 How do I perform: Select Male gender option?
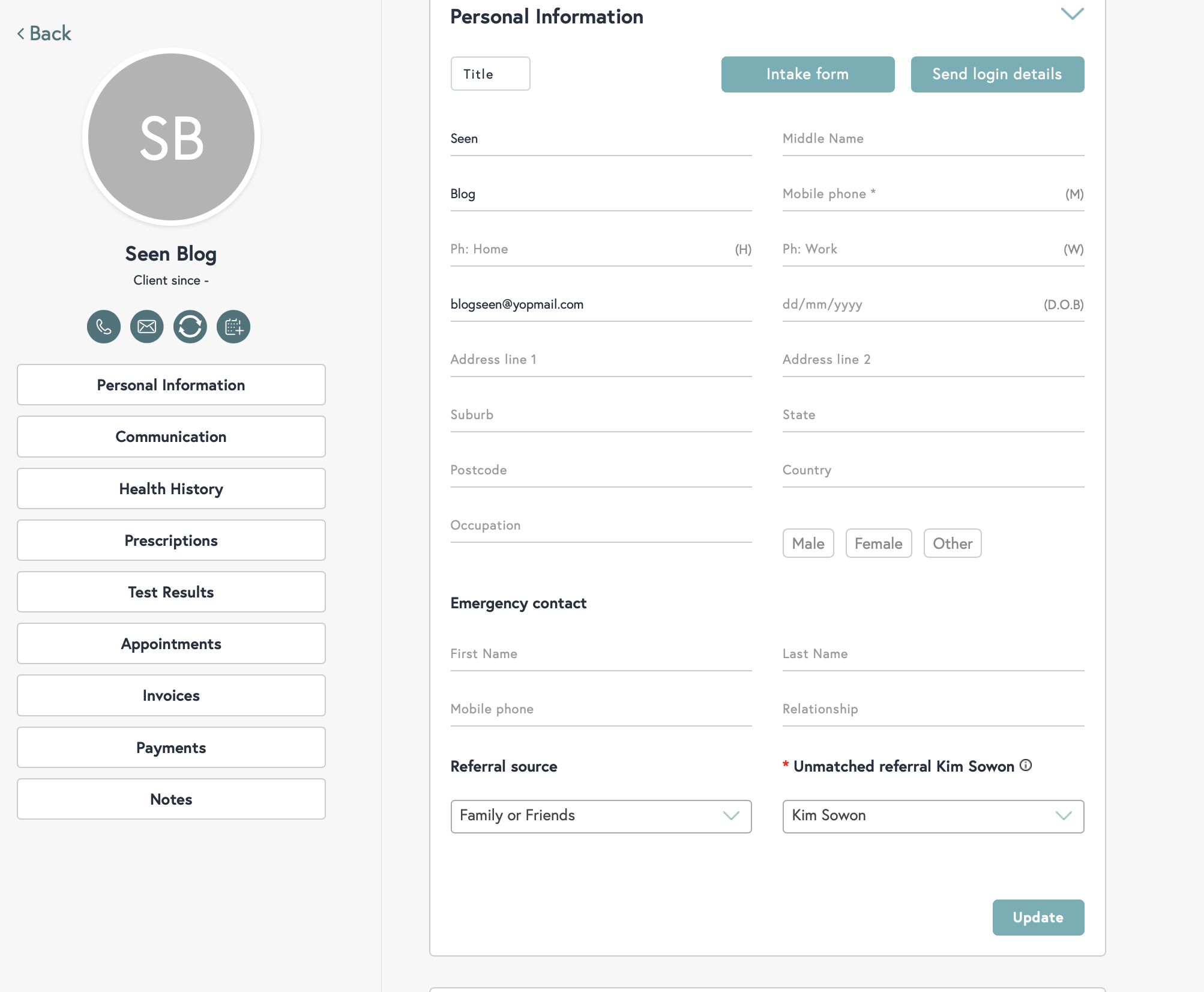point(808,543)
